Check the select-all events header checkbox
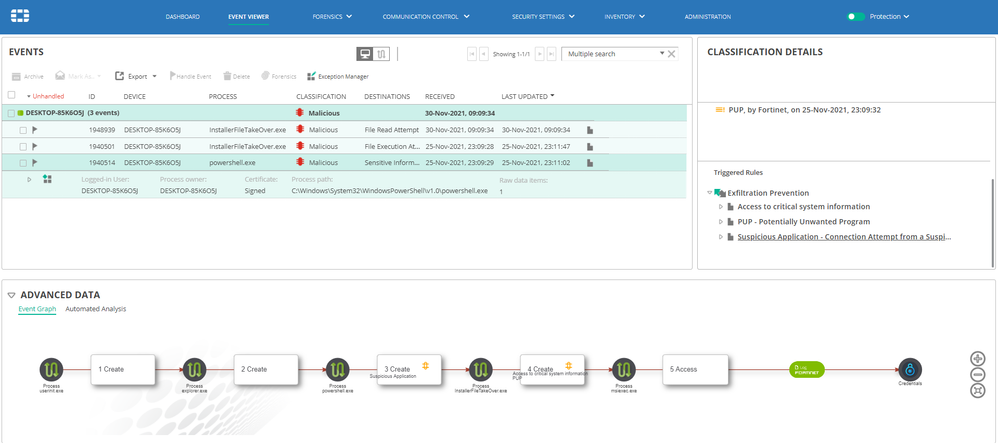Screen dimensions: 998x445 (x=11, y=96)
